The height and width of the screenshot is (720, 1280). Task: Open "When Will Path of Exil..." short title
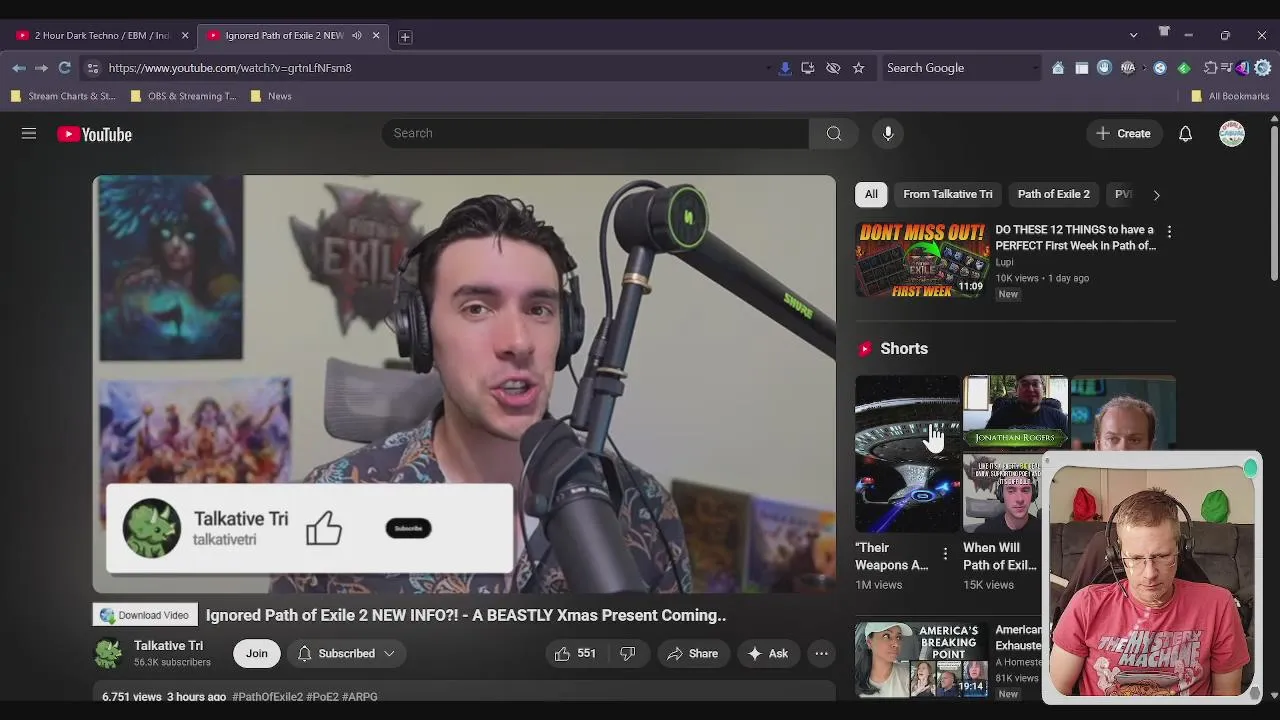pos(1000,556)
